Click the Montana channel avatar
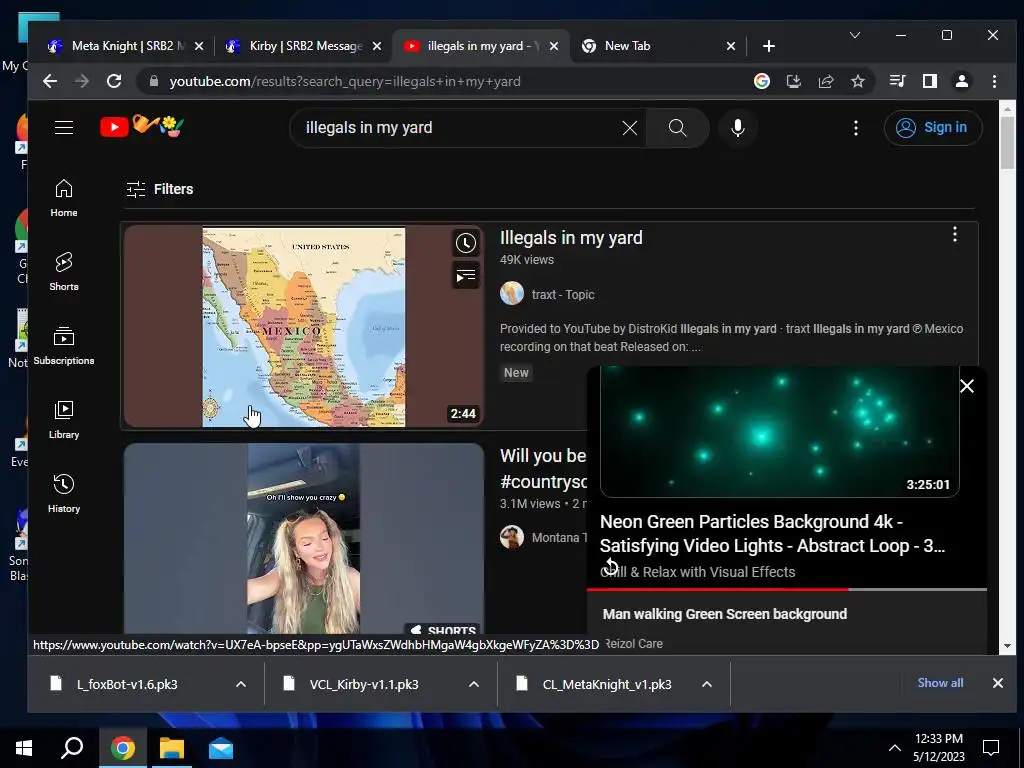This screenshot has width=1024, height=768. coord(512,537)
